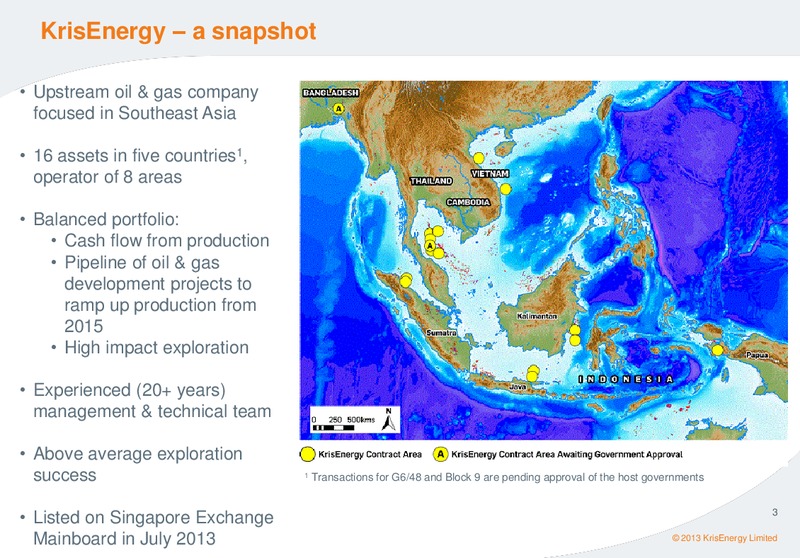The height and width of the screenshot is (558, 800).
Task: Select the line 'operator of 8 areas'
Action: pos(108,177)
